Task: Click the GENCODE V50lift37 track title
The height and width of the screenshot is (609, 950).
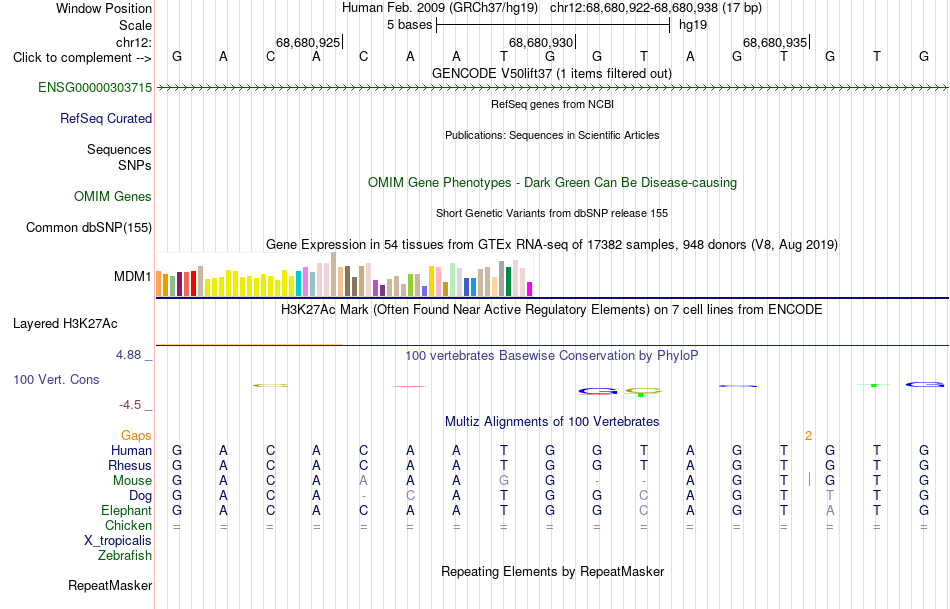Action: click(x=552, y=73)
